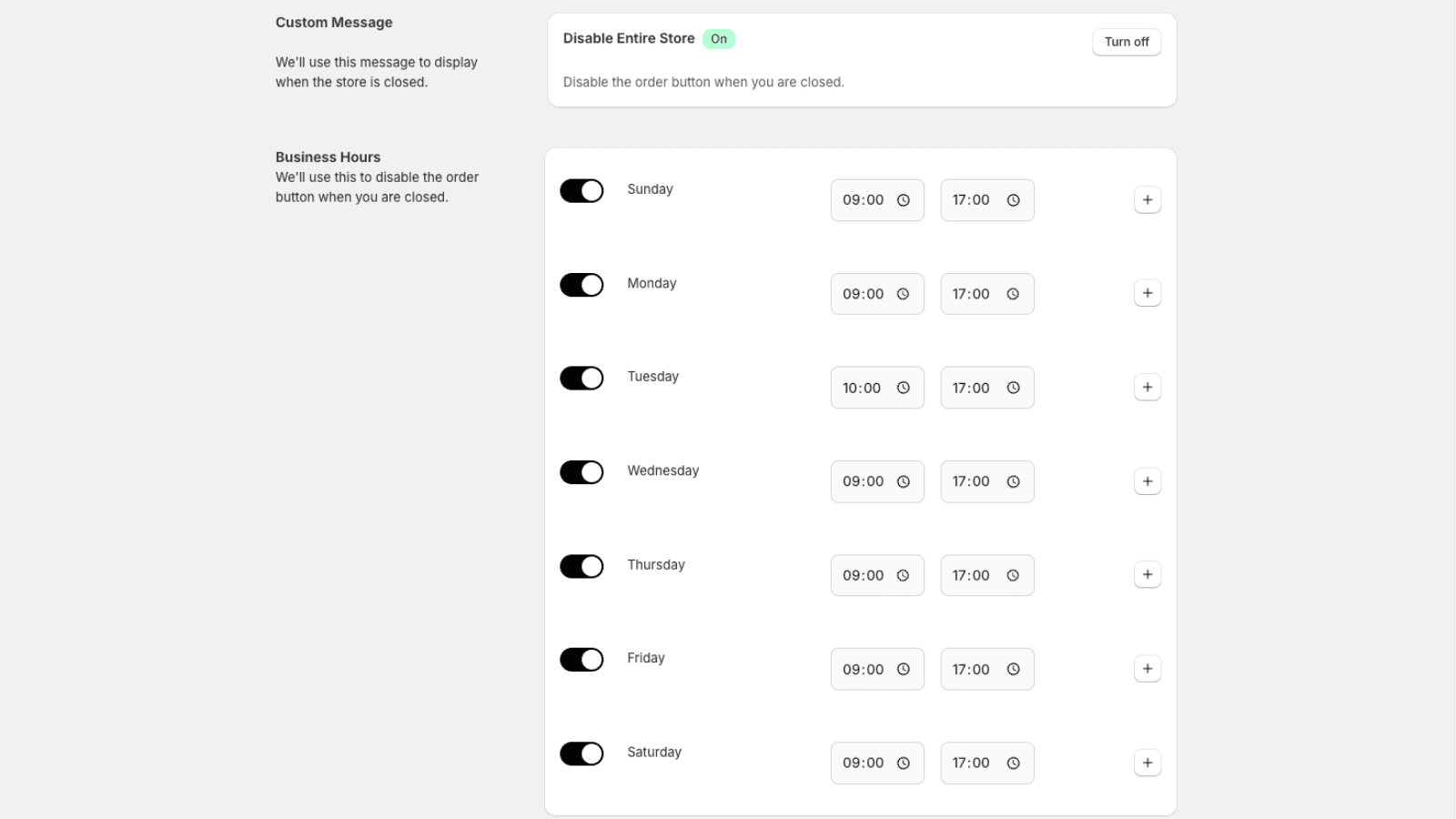1456x819 pixels.
Task: Select the Custom Message section label
Action: (x=333, y=22)
